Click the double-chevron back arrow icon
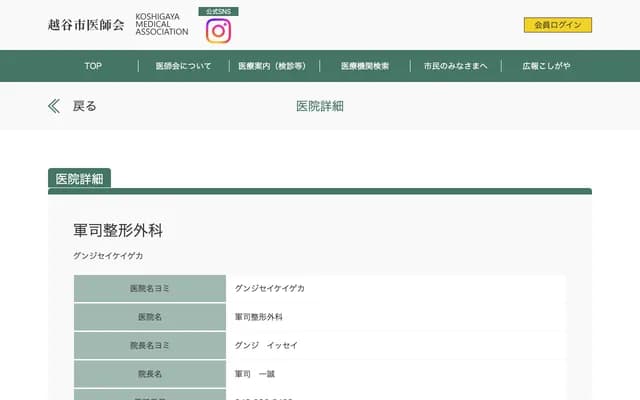This screenshot has height=400, width=640. (54, 106)
